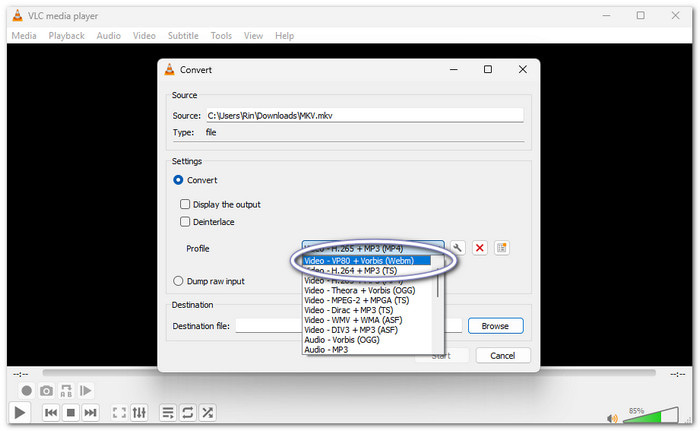Click VLC cone icon in main title bar
Image resolution: width=700 pixels, height=431 pixels.
(x=17, y=16)
